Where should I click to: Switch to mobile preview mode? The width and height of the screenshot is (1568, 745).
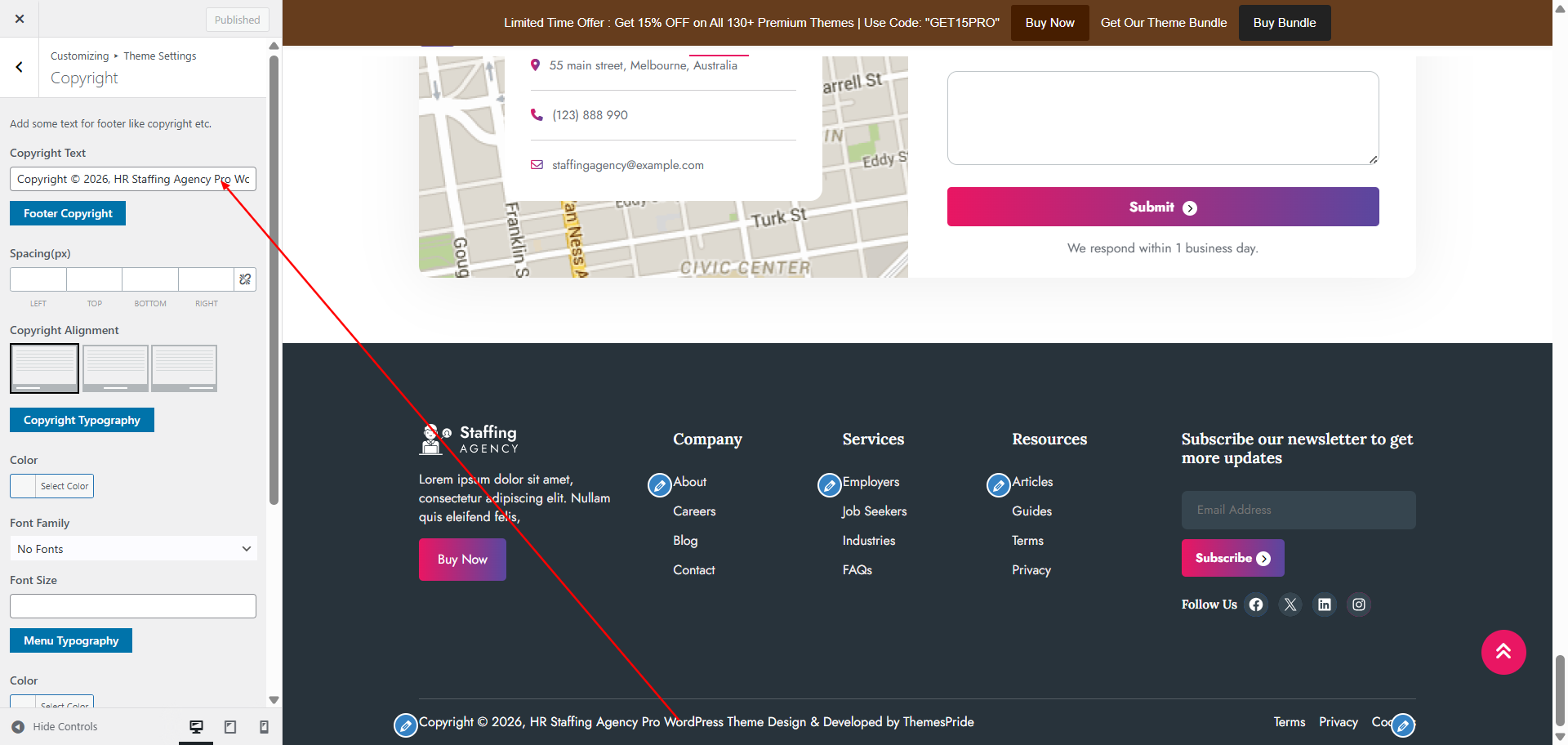click(x=263, y=726)
